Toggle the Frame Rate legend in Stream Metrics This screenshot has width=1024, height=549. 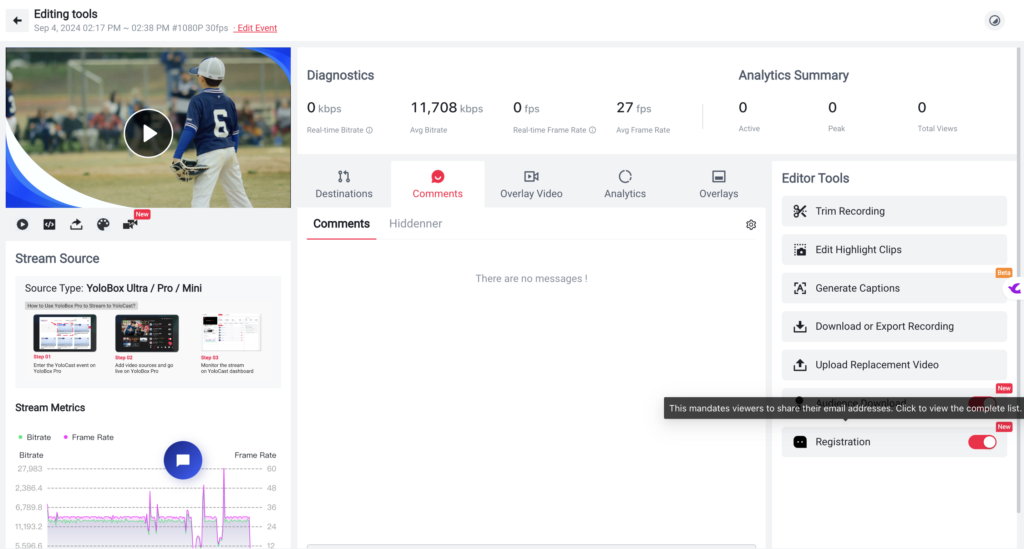click(88, 437)
